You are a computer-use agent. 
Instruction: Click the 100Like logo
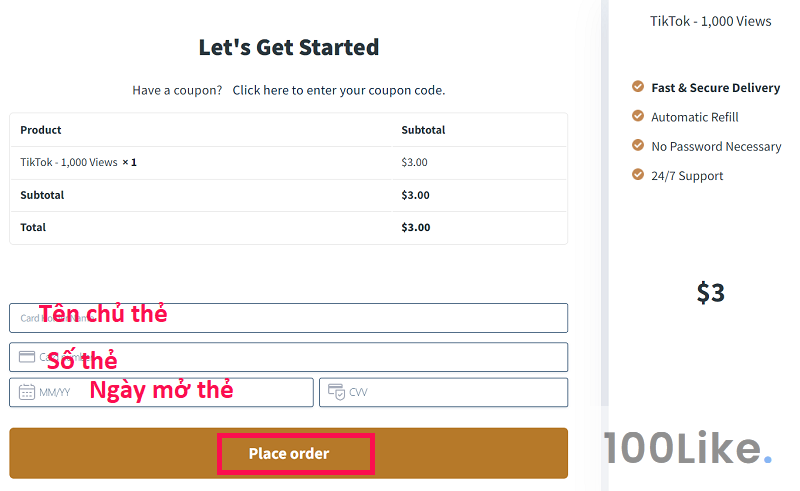pos(688,450)
